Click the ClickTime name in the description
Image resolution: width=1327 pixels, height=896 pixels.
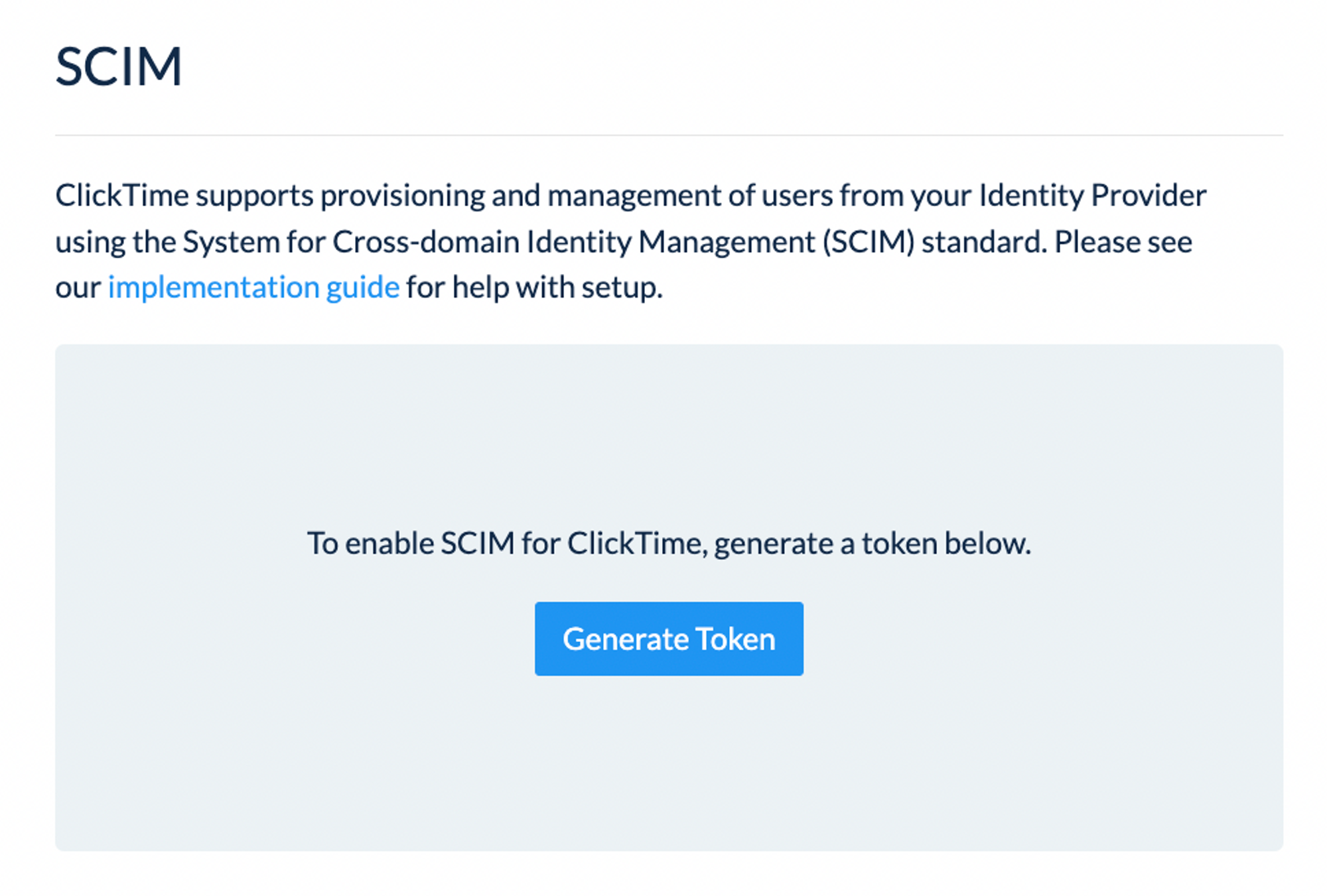(x=121, y=194)
